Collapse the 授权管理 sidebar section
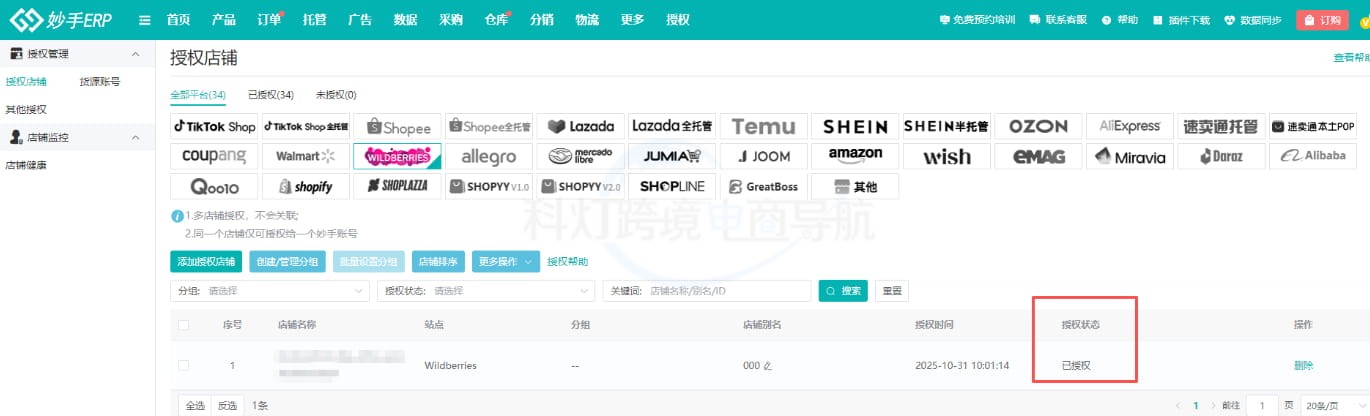 (x=136, y=54)
